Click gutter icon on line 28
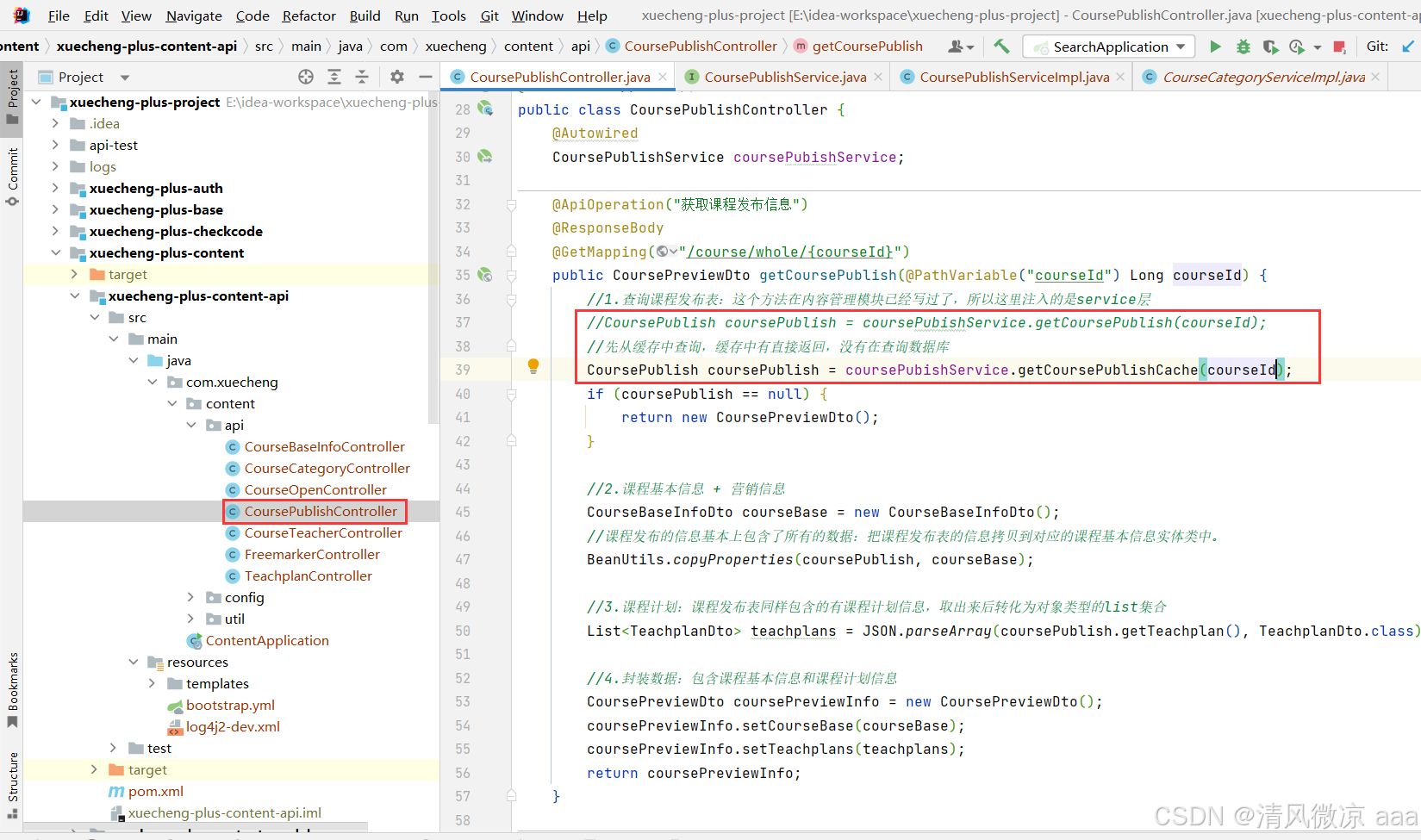The height and width of the screenshot is (840, 1421). tap(486, 109)
